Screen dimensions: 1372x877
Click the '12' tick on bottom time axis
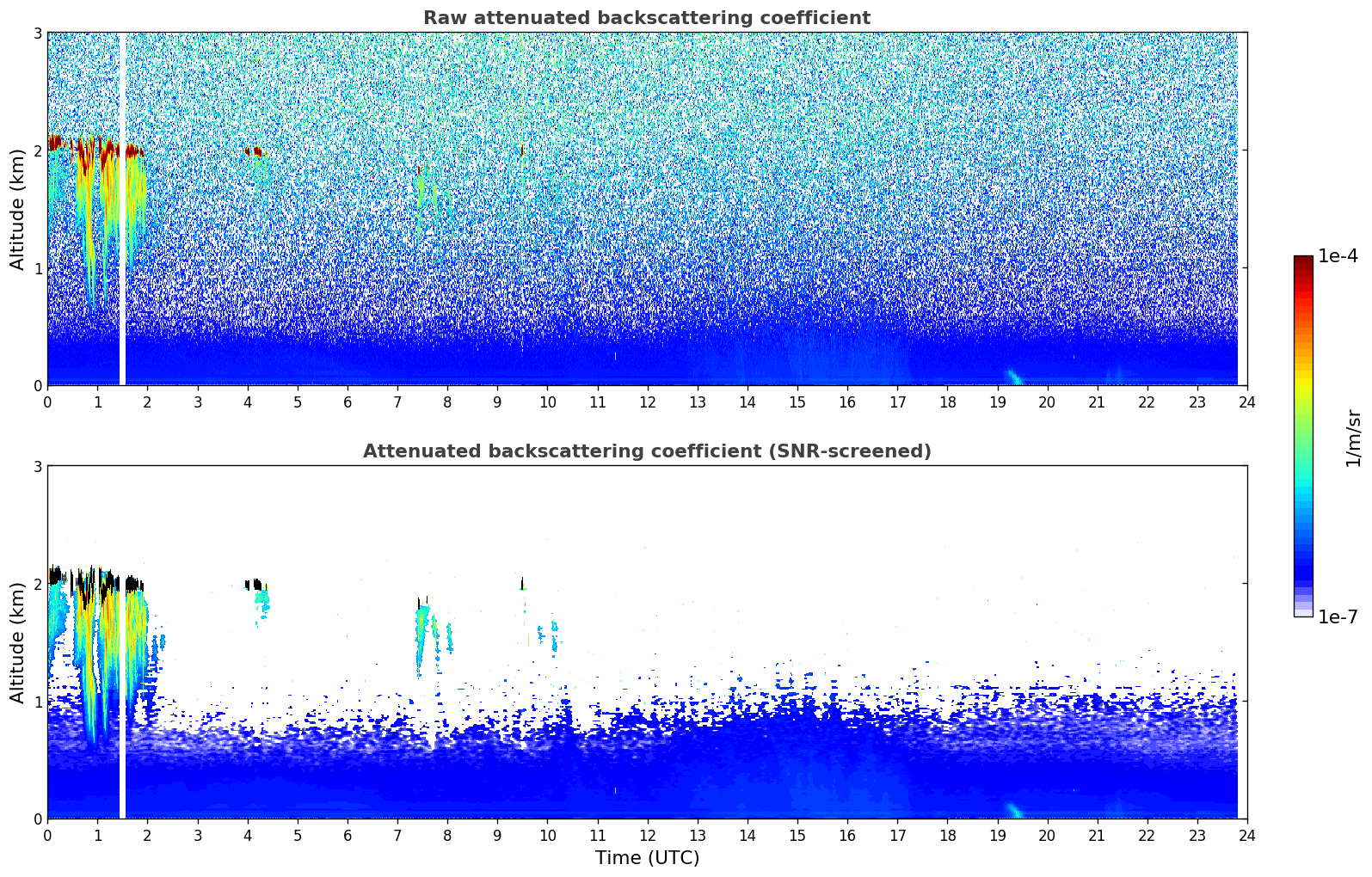pos(647,835)
